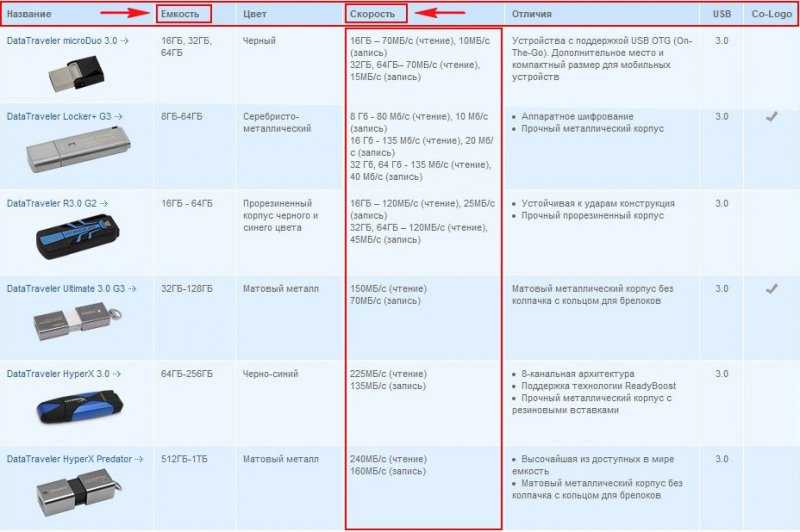Click feature text Аппаратное шифрование
The image size is (800, 532).
click(x=577, y=117)
